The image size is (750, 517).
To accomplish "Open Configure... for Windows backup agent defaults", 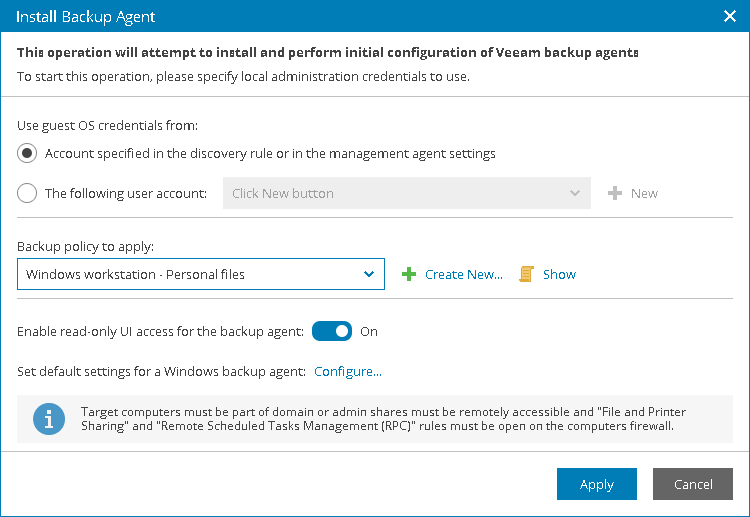I will pyautogui.click(x=348, y=372).
